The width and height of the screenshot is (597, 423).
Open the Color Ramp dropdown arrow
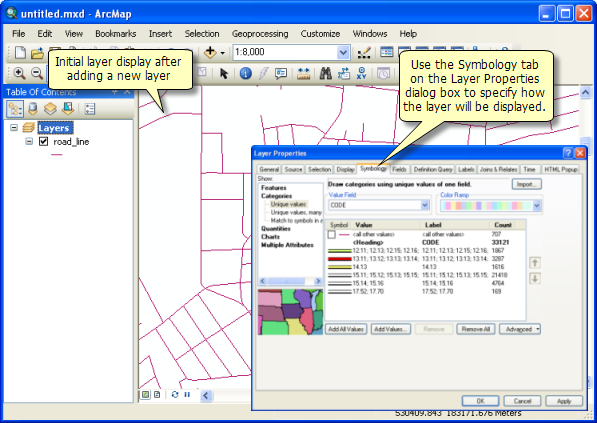[x=537, y=206]
